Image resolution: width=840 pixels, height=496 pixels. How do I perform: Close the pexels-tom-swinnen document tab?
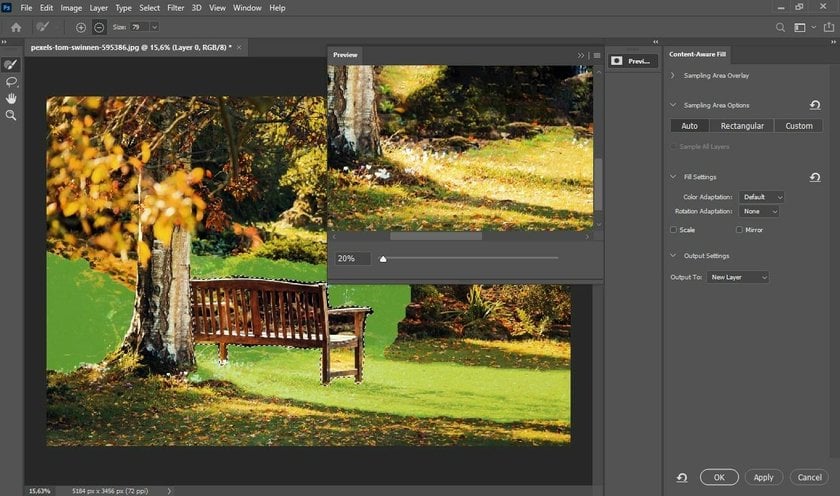(239, 47)
